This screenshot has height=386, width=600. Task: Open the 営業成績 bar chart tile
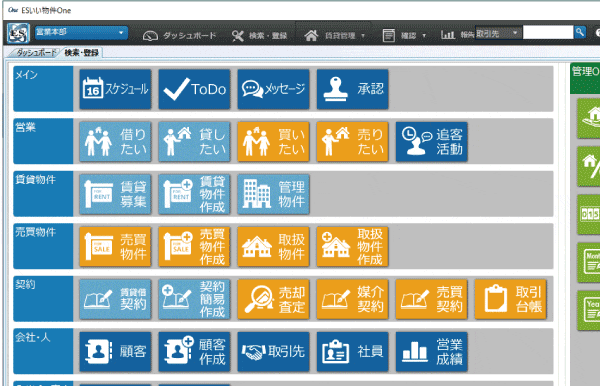click(432, 352)
